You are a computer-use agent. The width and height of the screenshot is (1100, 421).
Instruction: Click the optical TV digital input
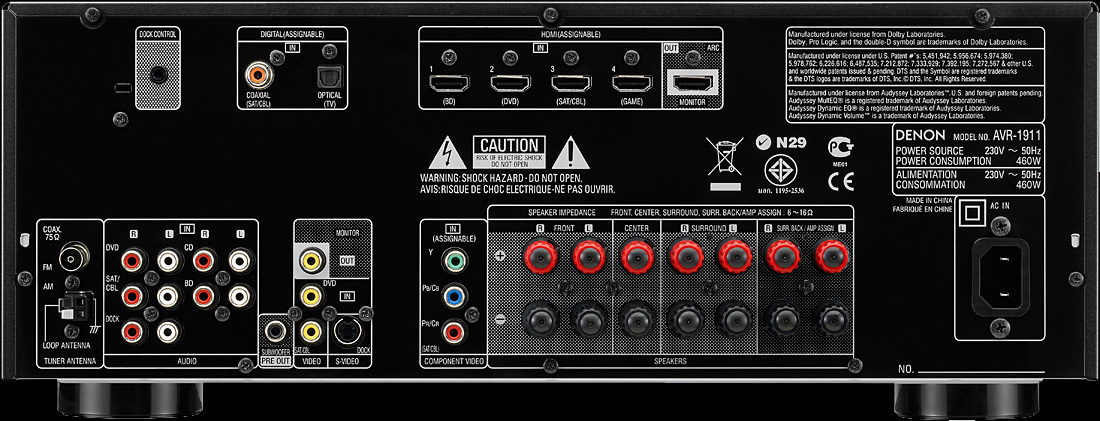pos(329,75)
